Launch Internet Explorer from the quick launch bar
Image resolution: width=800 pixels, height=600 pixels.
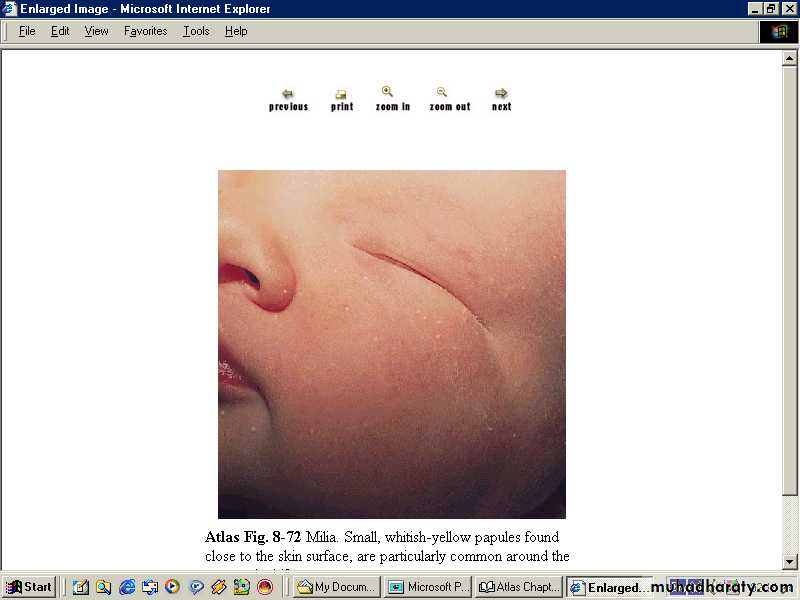(127, 587)
